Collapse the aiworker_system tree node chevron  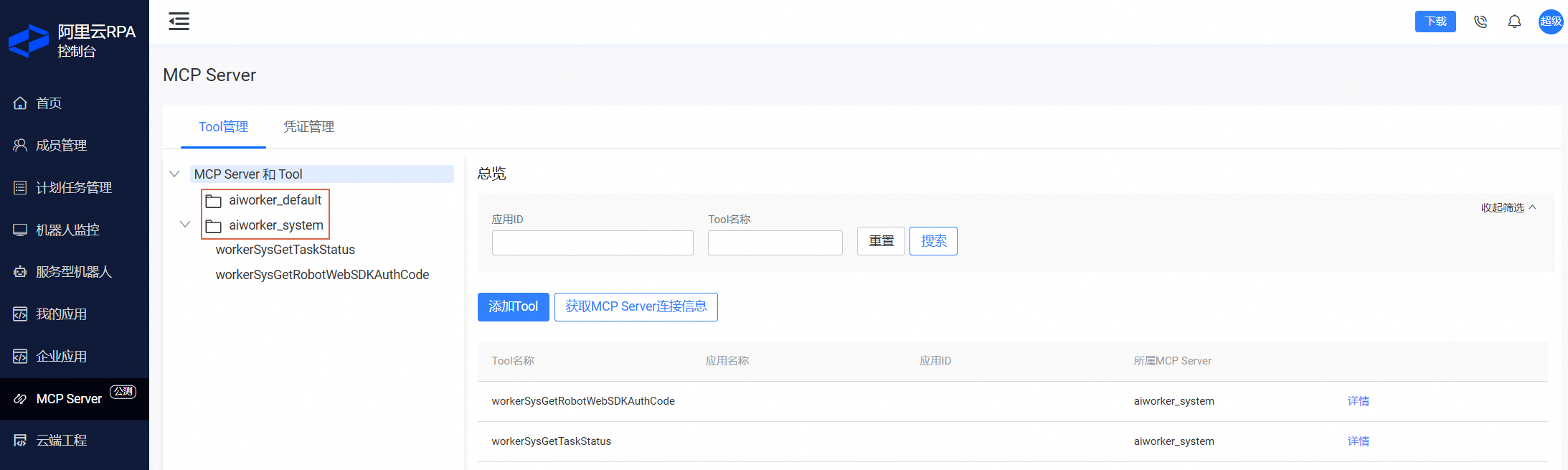click(x=185, y=225)
